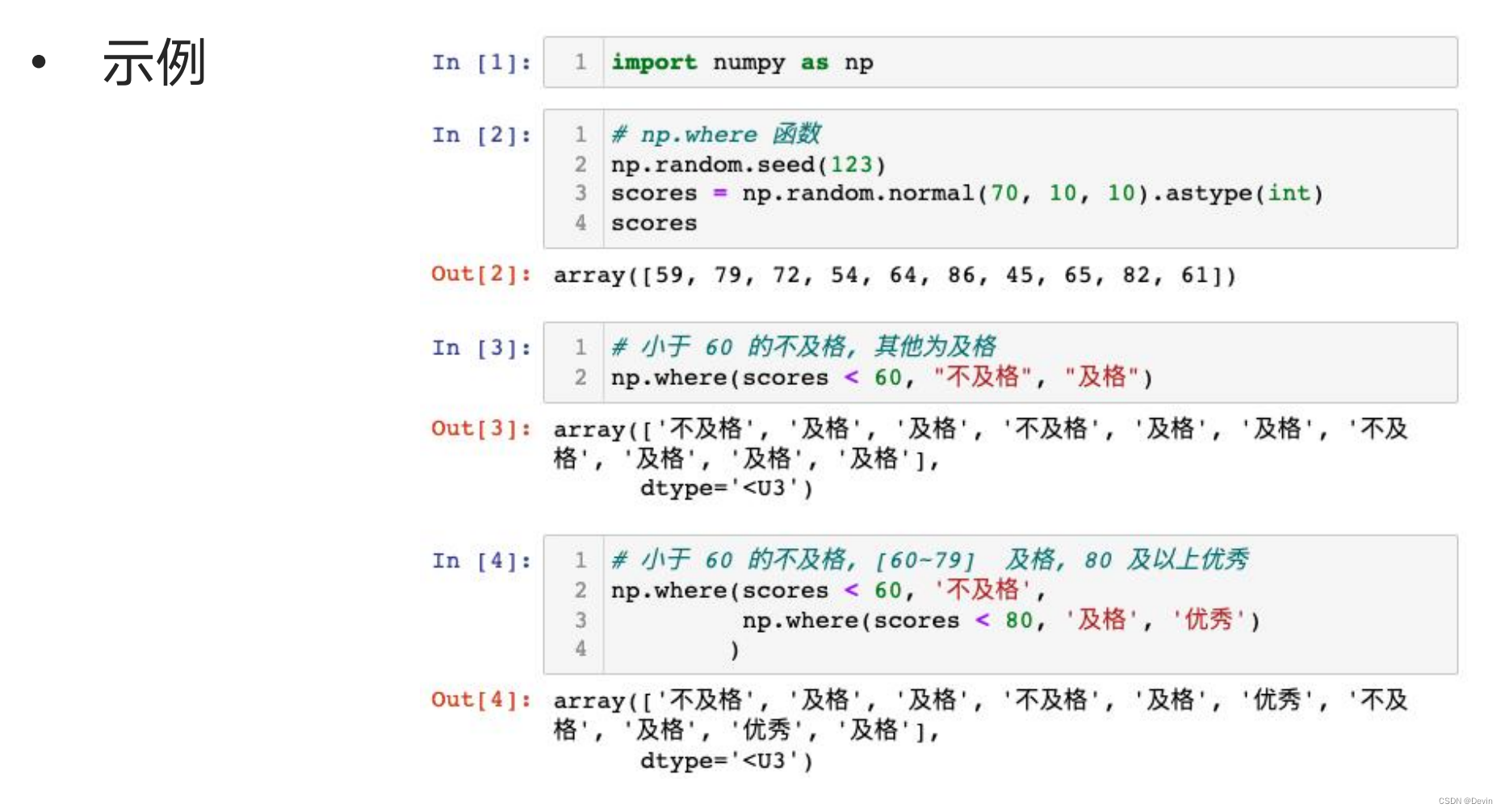
Task: Click the closing parenthesis line in cell 4
Action: click(x=734, y=650)
